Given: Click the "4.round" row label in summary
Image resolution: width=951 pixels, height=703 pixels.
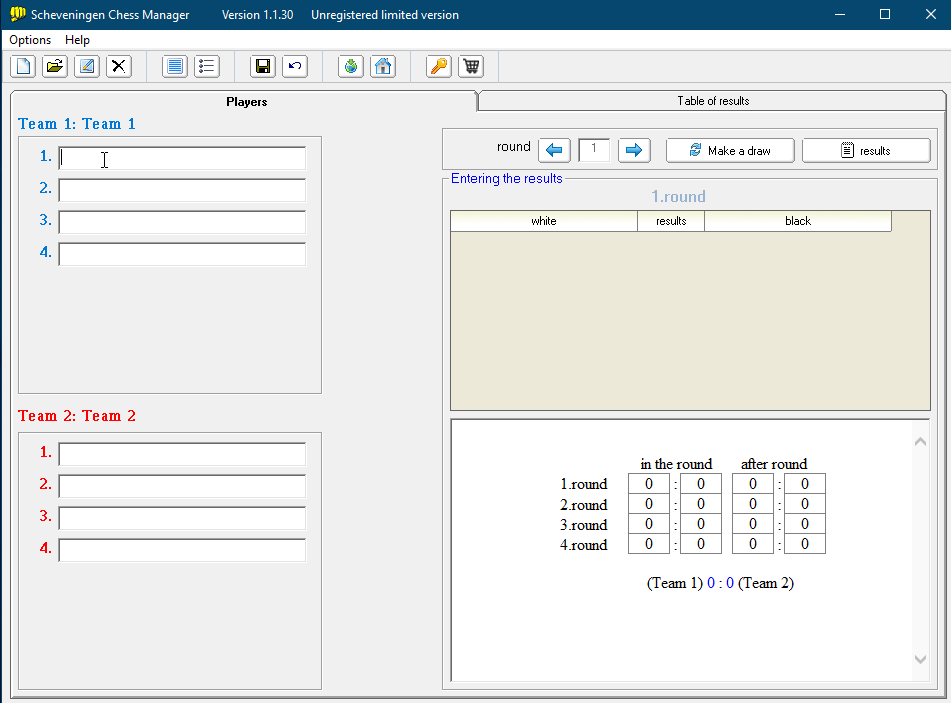Looking at the screenshot, I should click(583, 545).
